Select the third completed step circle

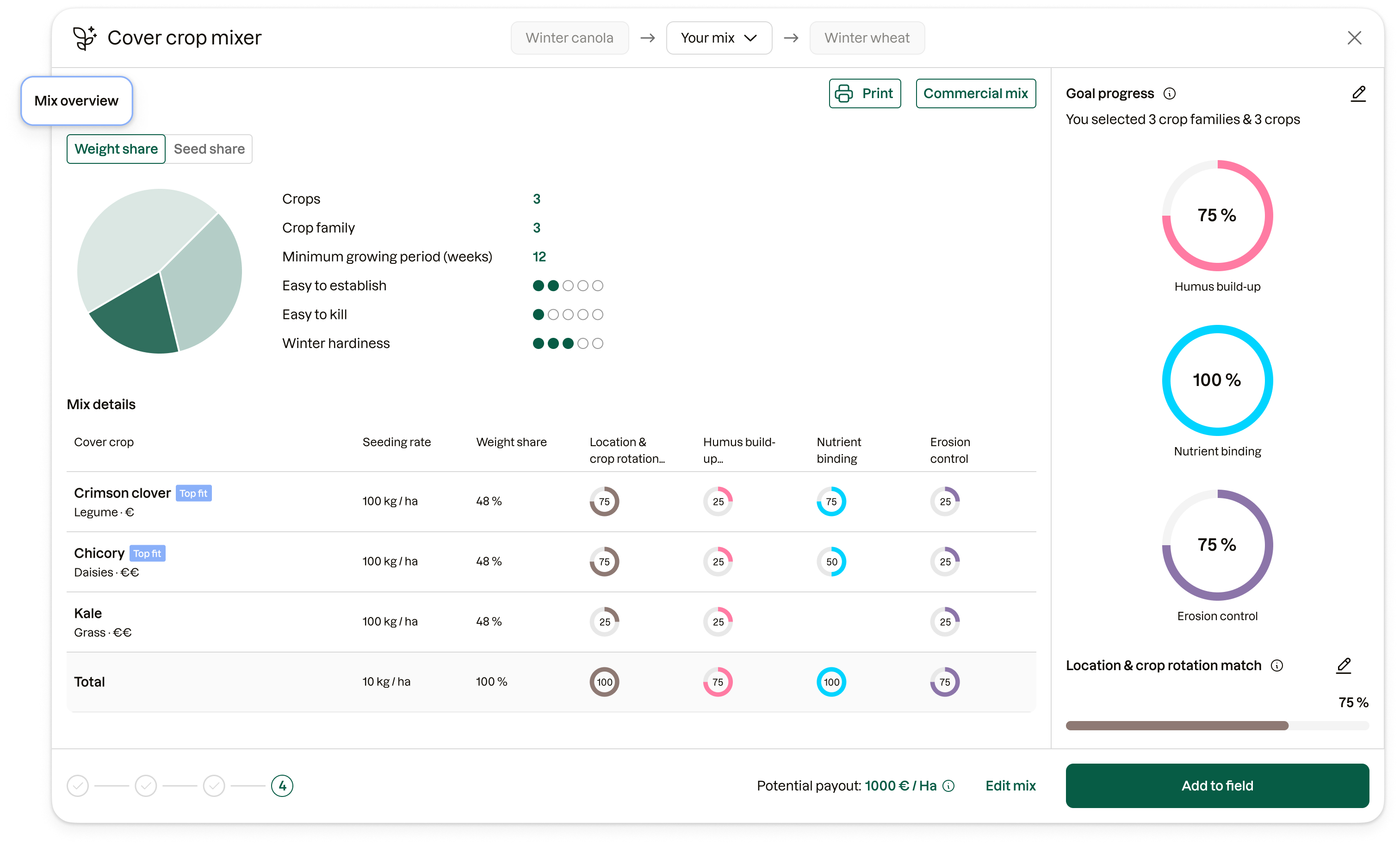(x=214, y=786)
